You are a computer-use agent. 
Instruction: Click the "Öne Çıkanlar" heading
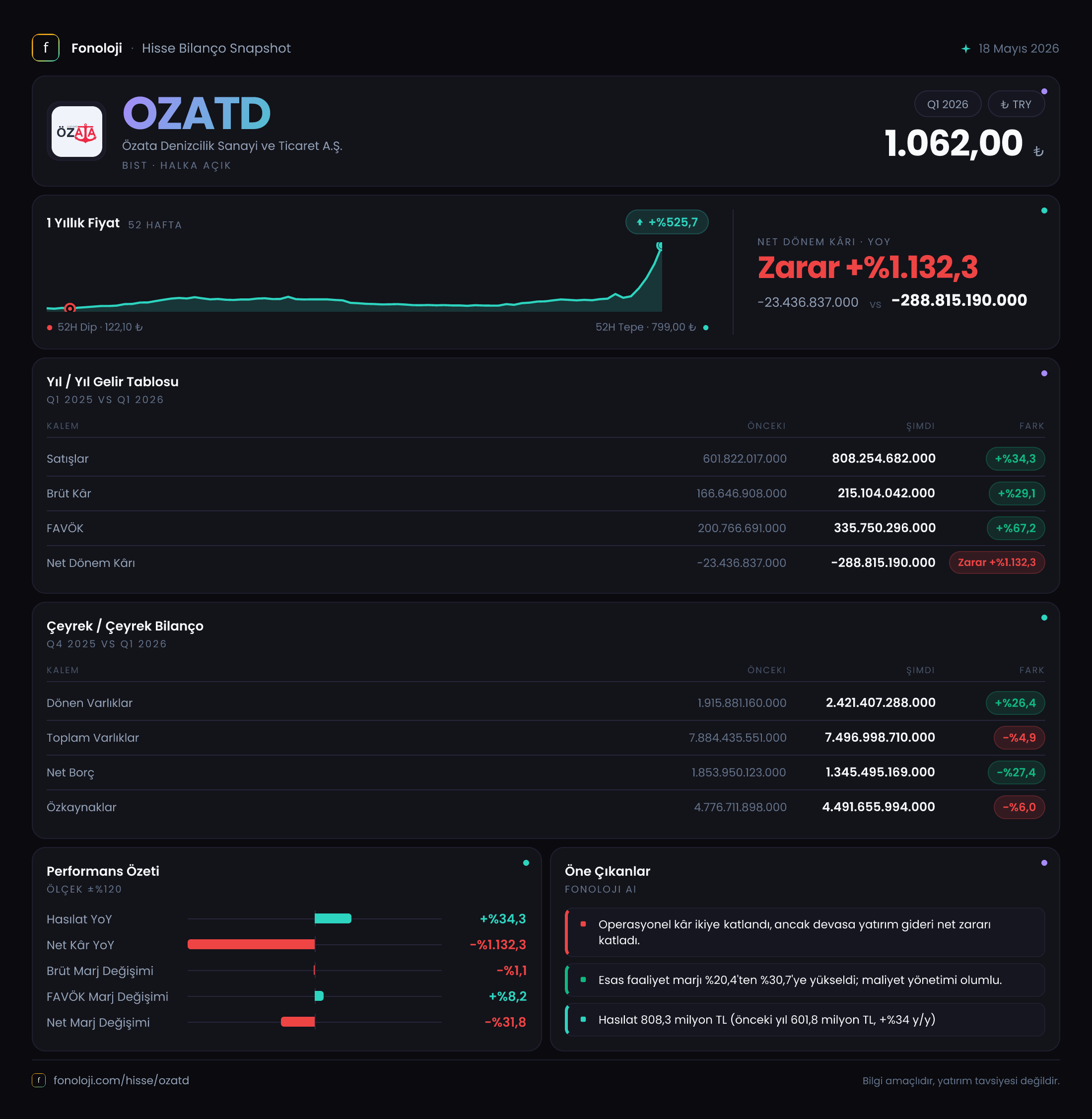(608, 871)
